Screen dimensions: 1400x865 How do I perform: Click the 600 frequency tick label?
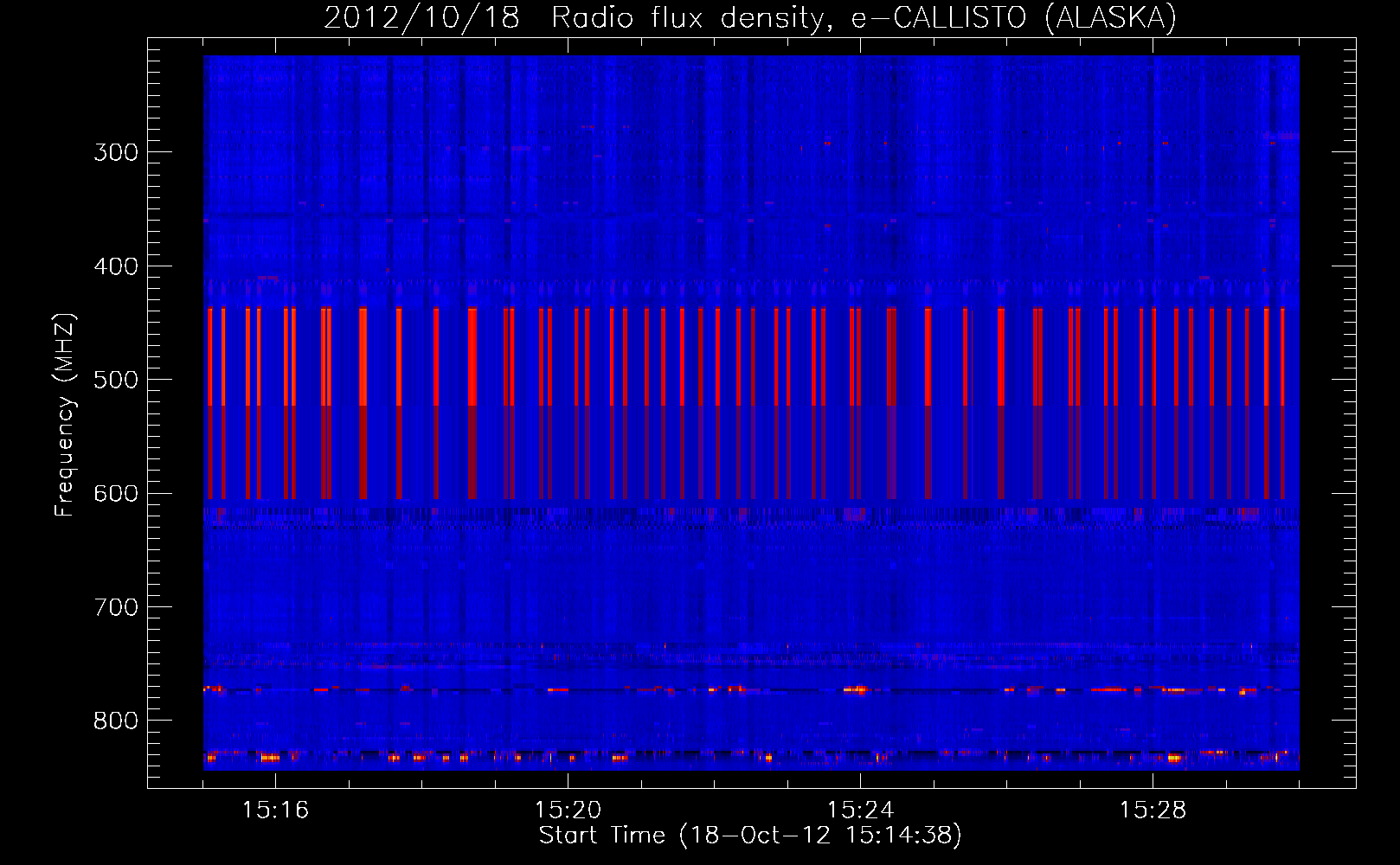[x=116, y=494]
